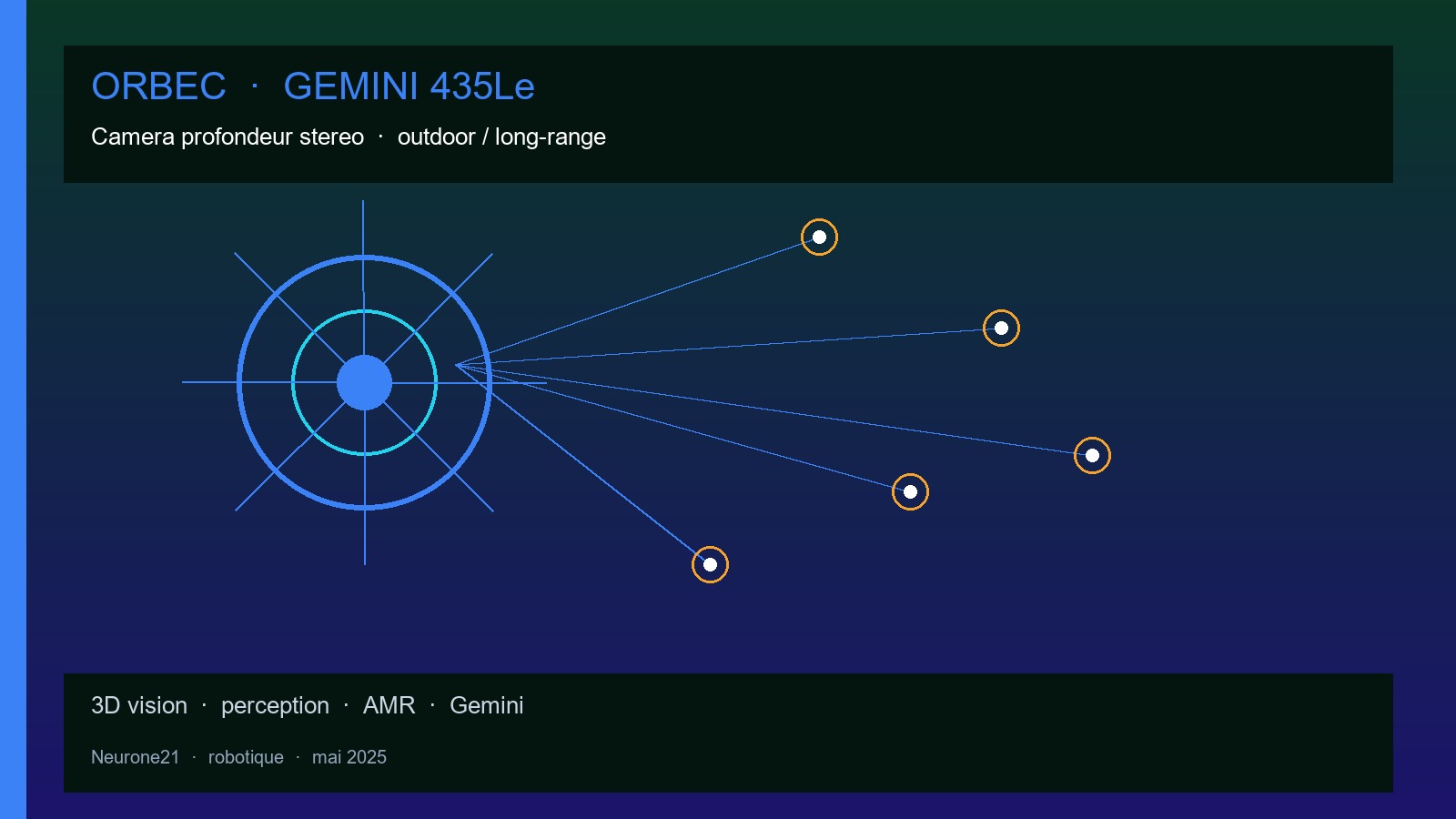The height and width of the screenshot is (819, 1456).
Task: Select the lowest orange-ringed target point
Action: (x=710, y=565)
